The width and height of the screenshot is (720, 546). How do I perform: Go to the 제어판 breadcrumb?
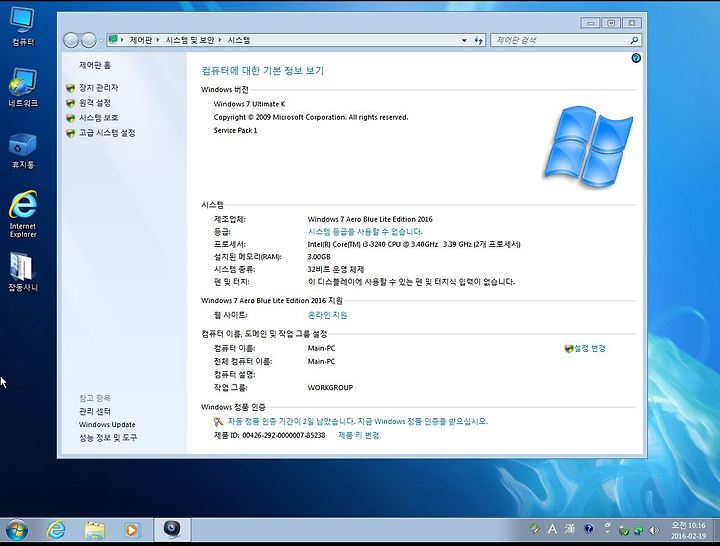[140, 40]
